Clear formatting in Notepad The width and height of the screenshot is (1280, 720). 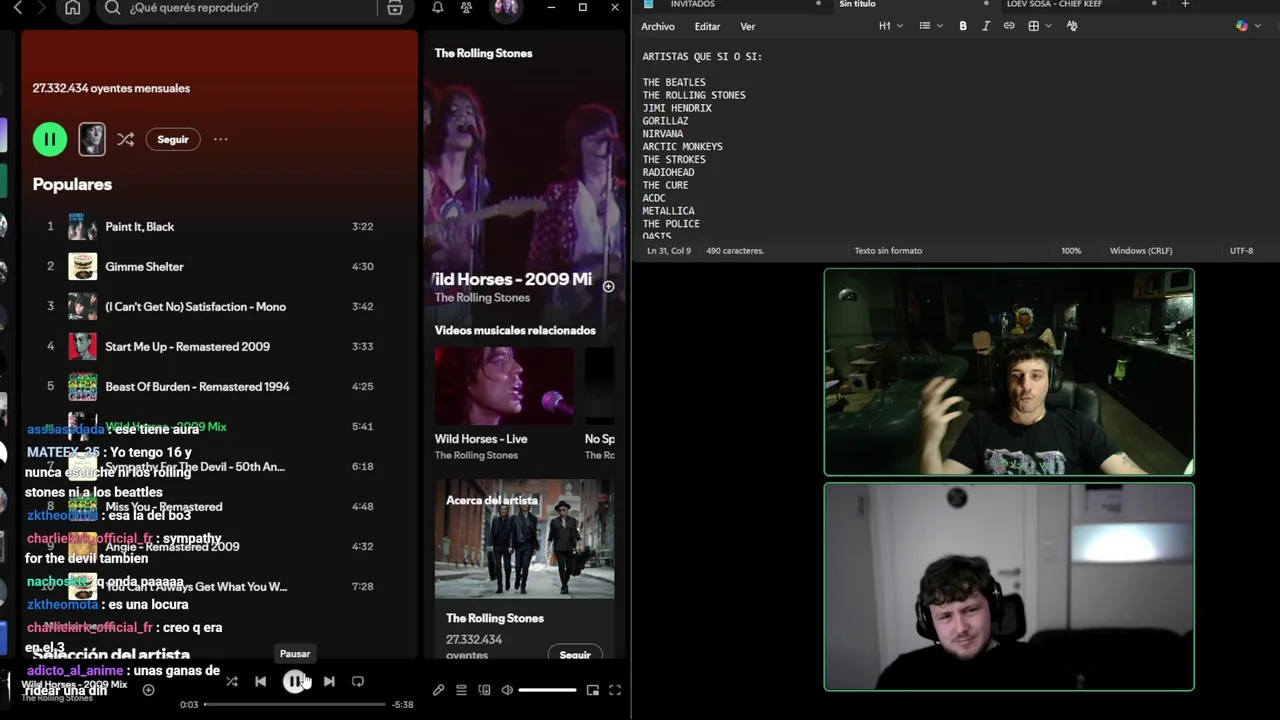[x=1072, y=26]
